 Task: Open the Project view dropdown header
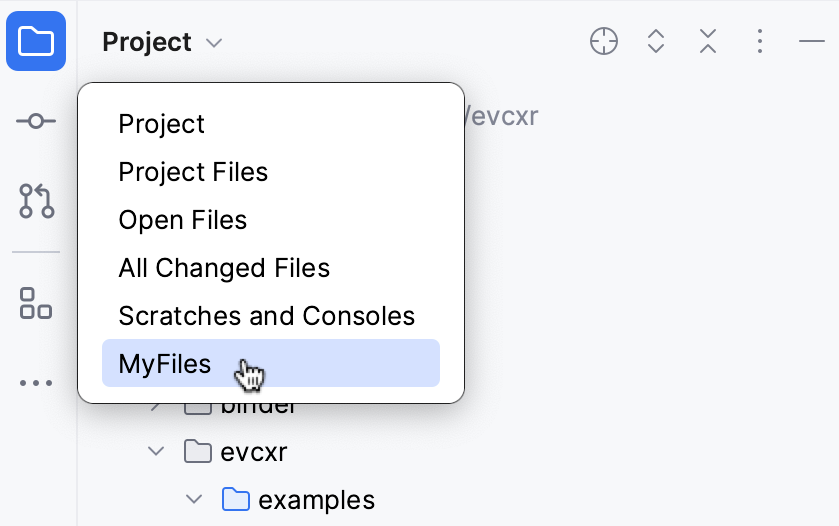(x=162, y=42)
